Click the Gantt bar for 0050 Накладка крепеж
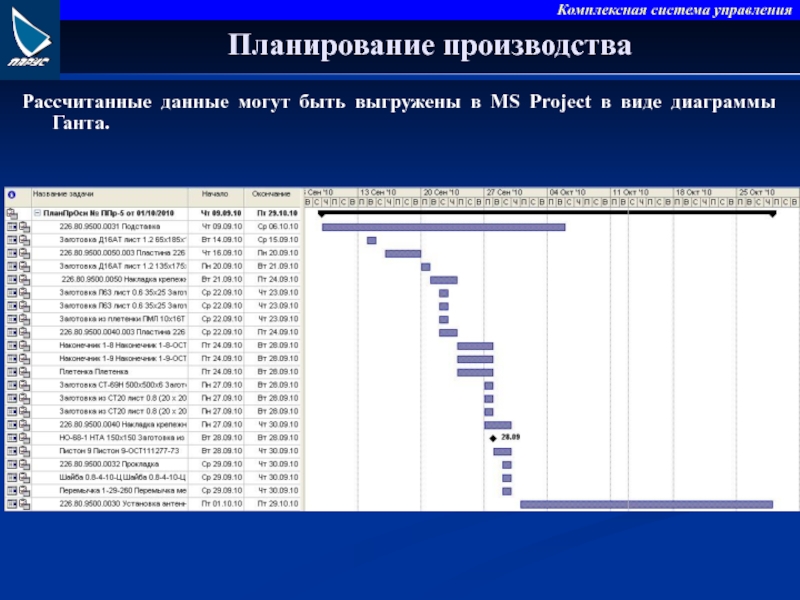Image resolution: width=800 pixels, height=600 pixels. [443, 280]
